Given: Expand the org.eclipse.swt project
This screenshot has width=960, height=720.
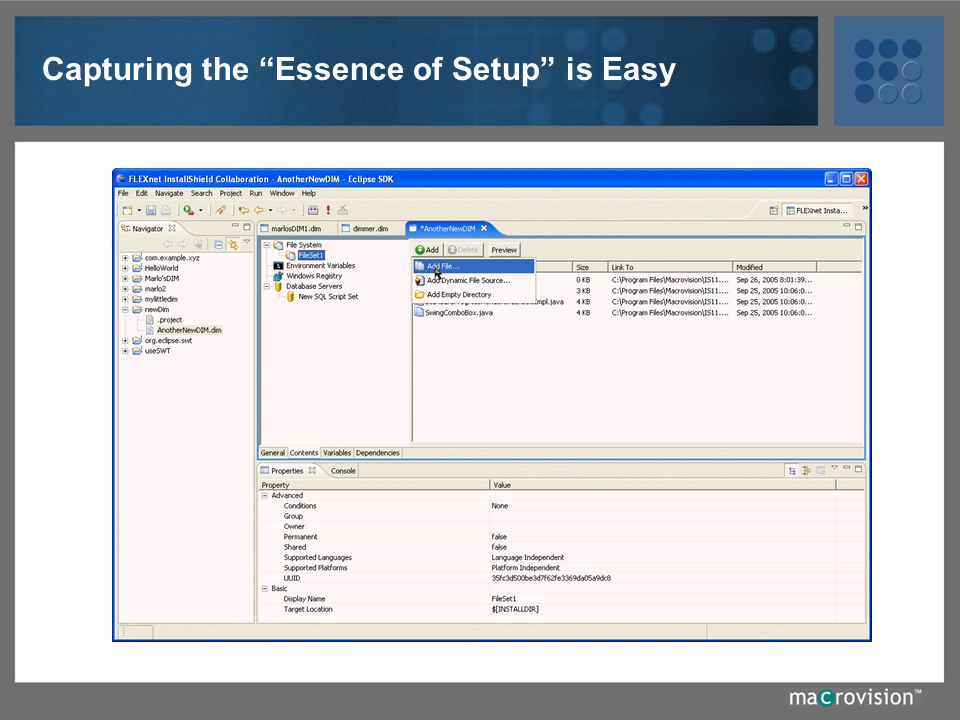Looking at the screenshot, I should [125, 340].
